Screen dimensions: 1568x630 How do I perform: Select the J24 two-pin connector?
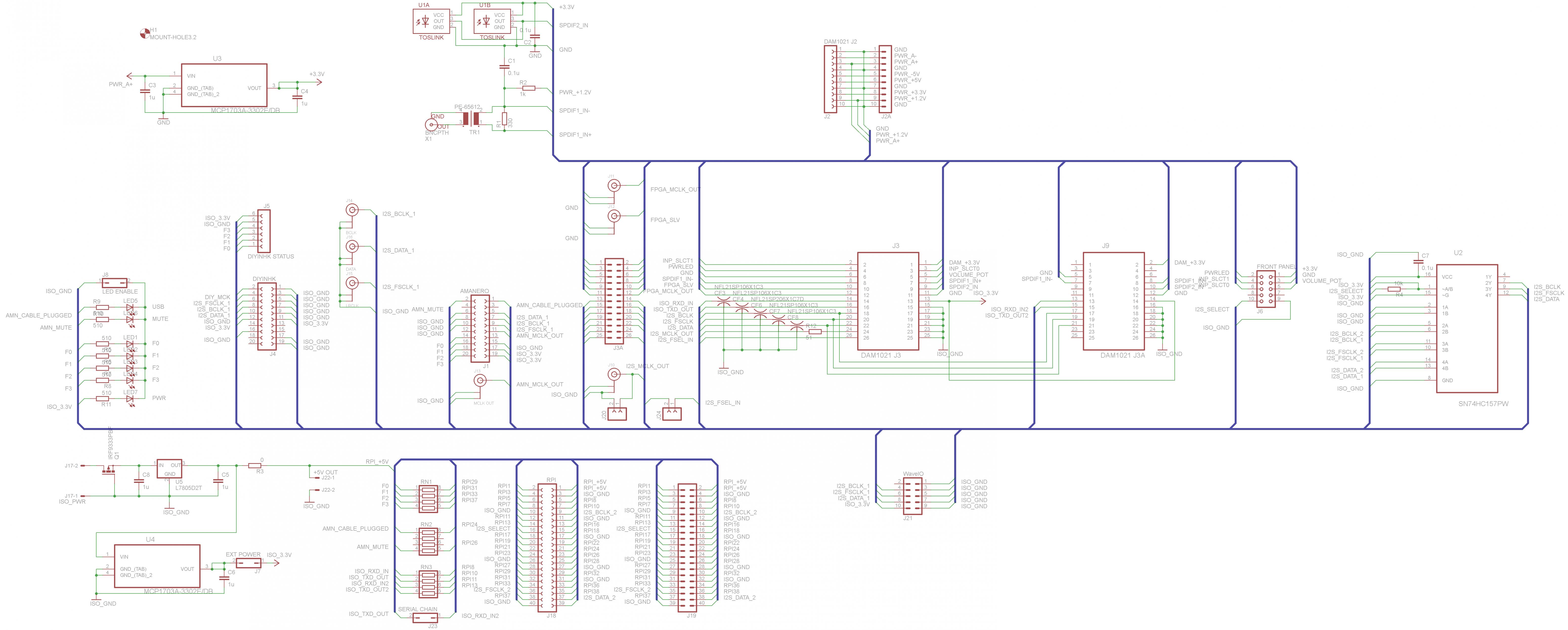click(672, 414)
